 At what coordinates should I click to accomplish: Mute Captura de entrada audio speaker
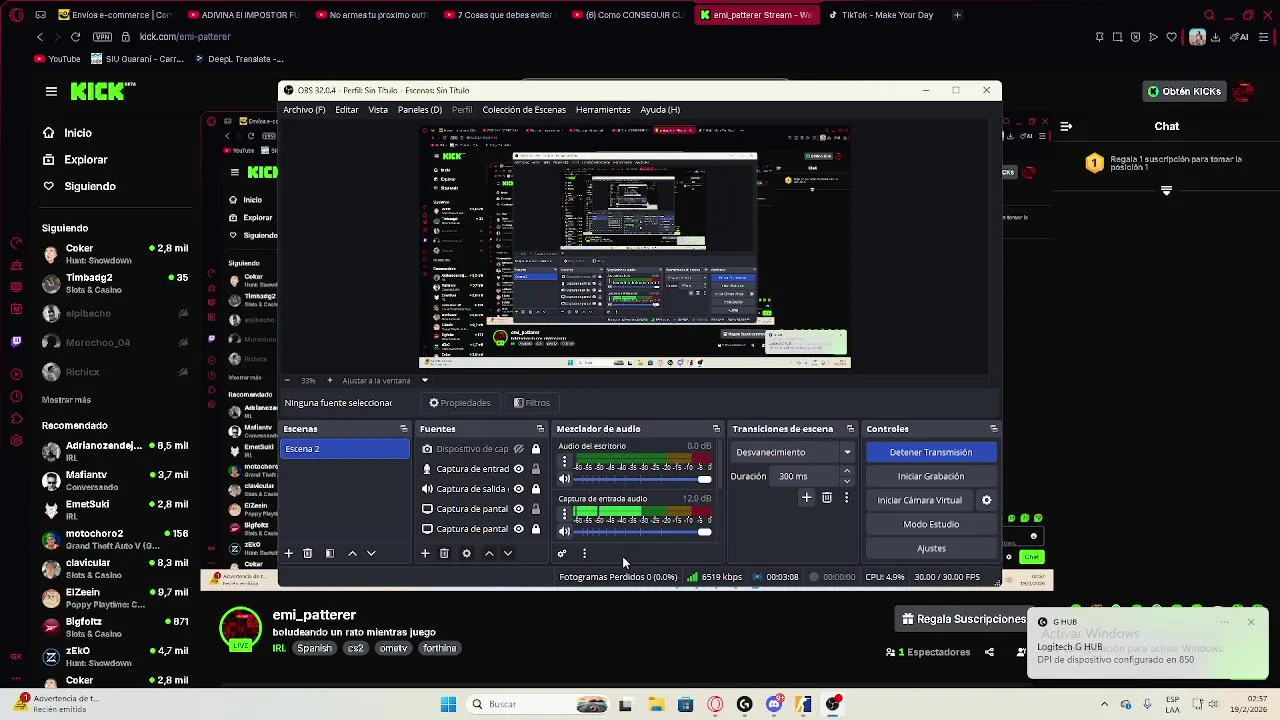click(564, 531)
